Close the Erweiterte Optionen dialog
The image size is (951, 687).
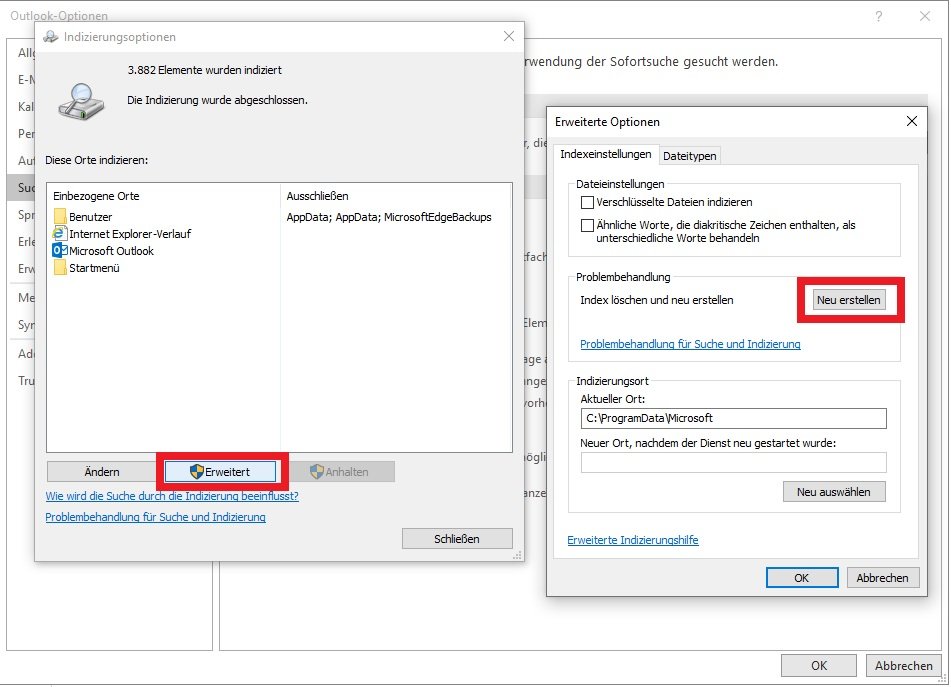(x=912, y=121)
